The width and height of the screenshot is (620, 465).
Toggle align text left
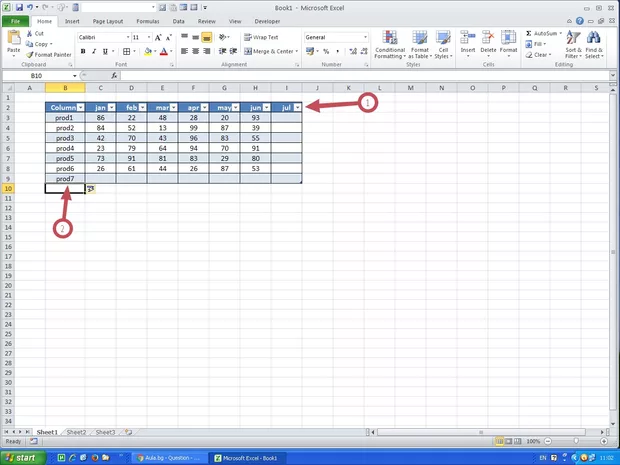(184, 51)
